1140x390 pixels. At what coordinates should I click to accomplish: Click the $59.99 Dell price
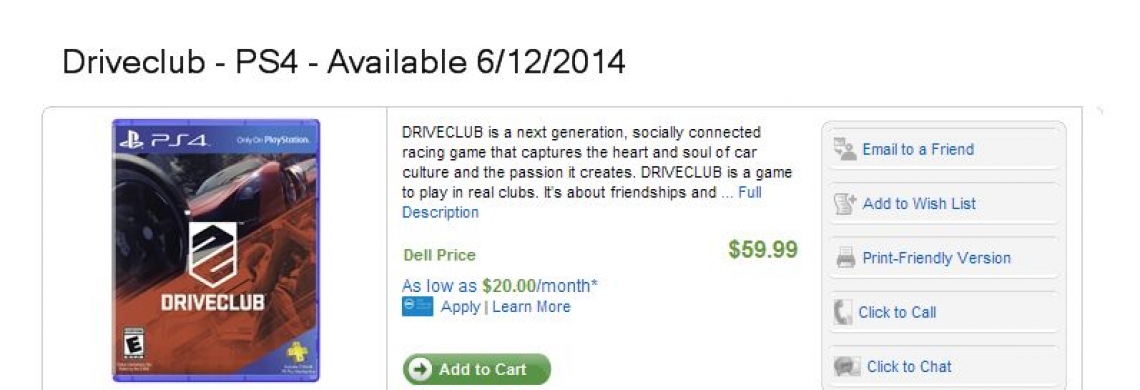point(763,250)
